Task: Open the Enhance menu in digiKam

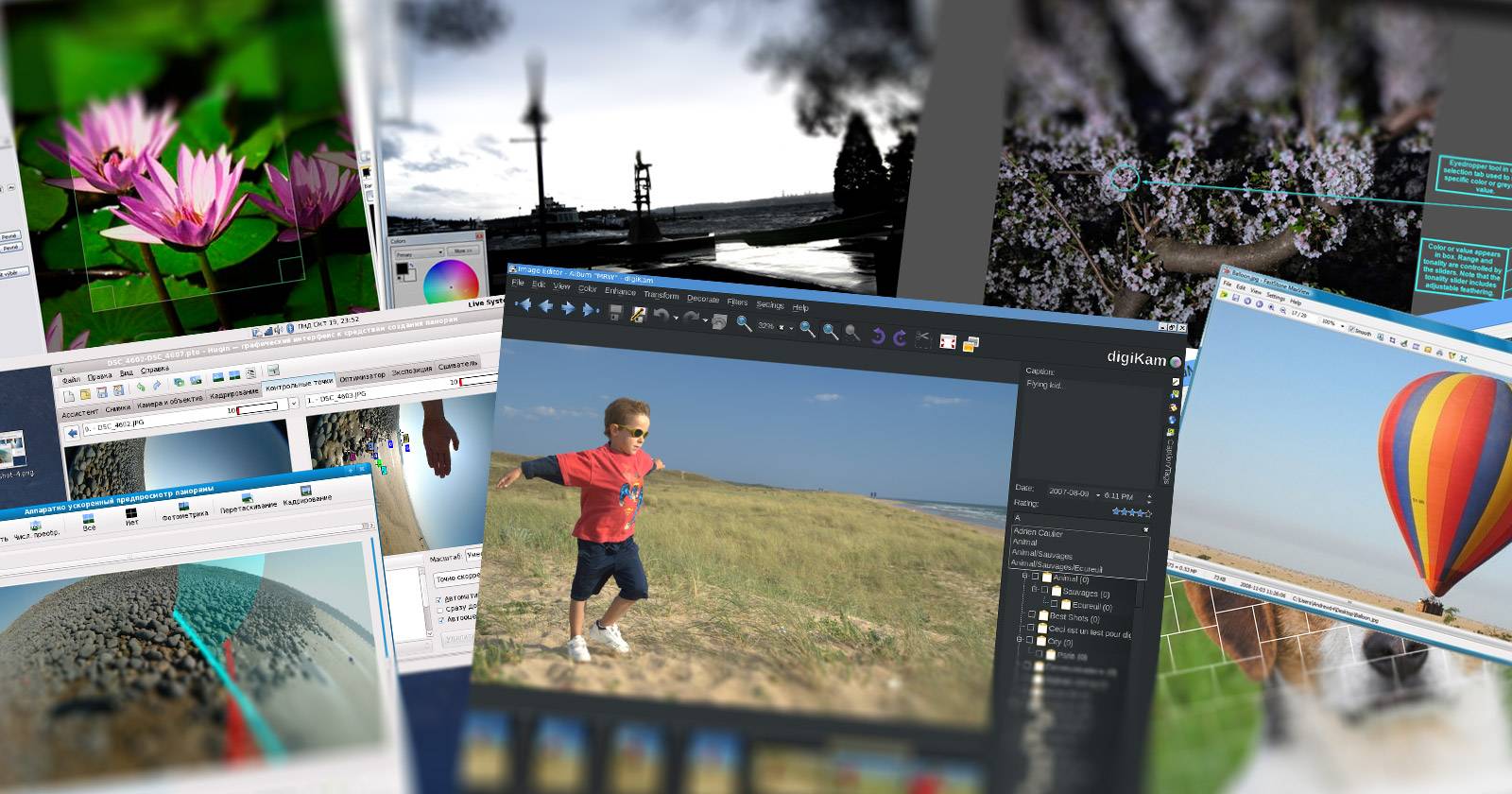Action: point(620,291)
